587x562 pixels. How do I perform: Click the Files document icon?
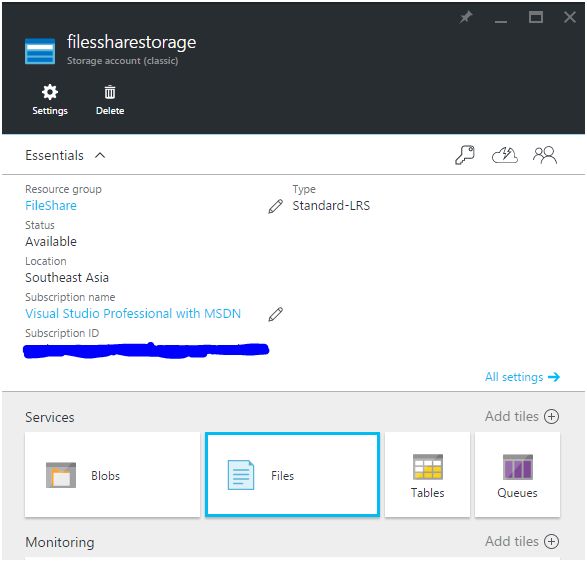(241, 475)
